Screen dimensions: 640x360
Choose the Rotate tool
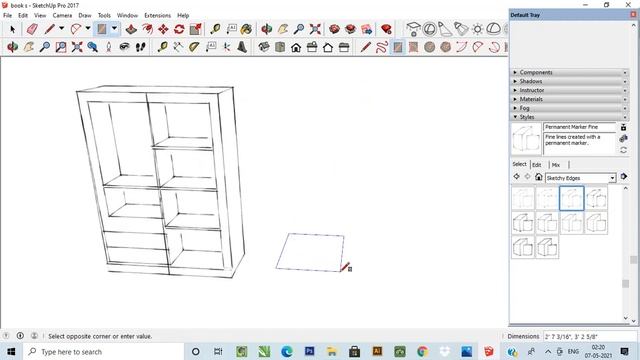point(179,29)
